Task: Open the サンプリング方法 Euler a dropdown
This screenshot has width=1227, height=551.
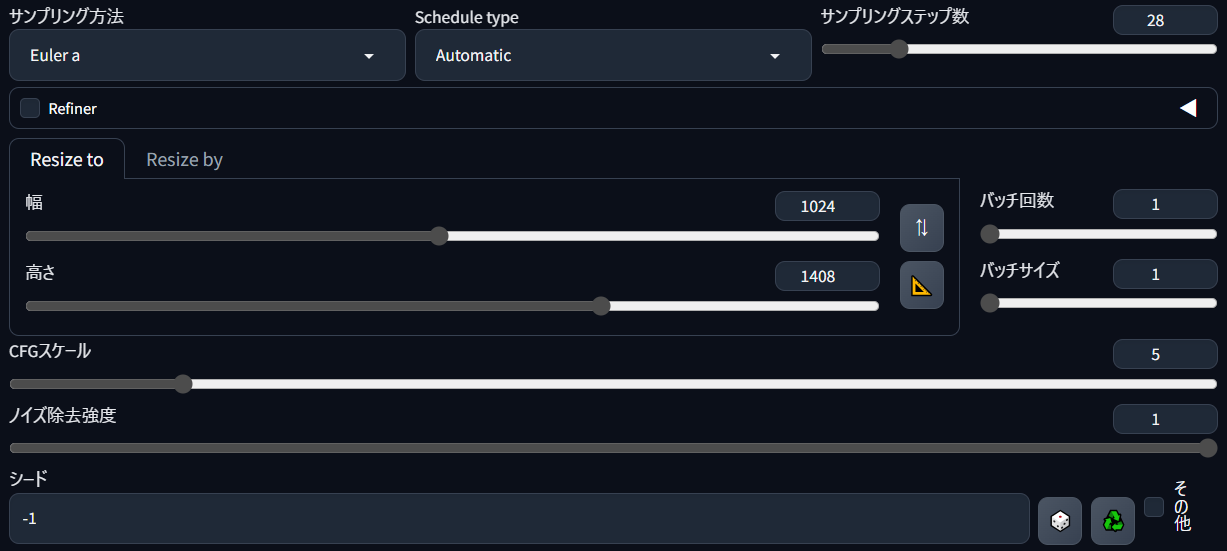Action: point(207,55)
